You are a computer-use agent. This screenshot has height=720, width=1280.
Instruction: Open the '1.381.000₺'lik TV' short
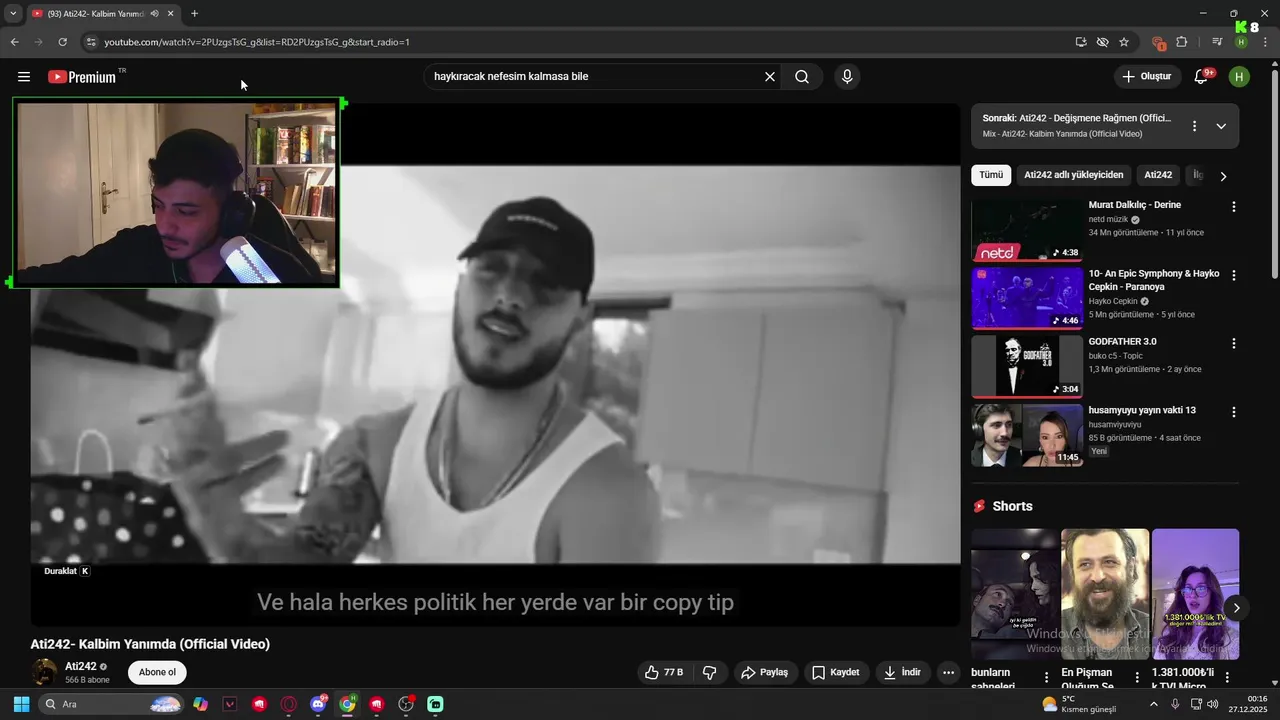1195,594
